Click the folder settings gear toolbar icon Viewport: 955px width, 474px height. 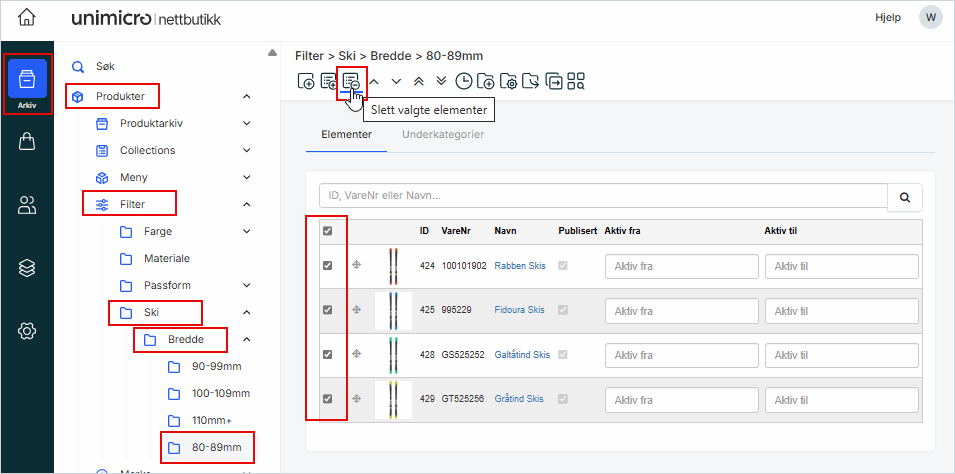pyautogui.click(x=508, y=81)
